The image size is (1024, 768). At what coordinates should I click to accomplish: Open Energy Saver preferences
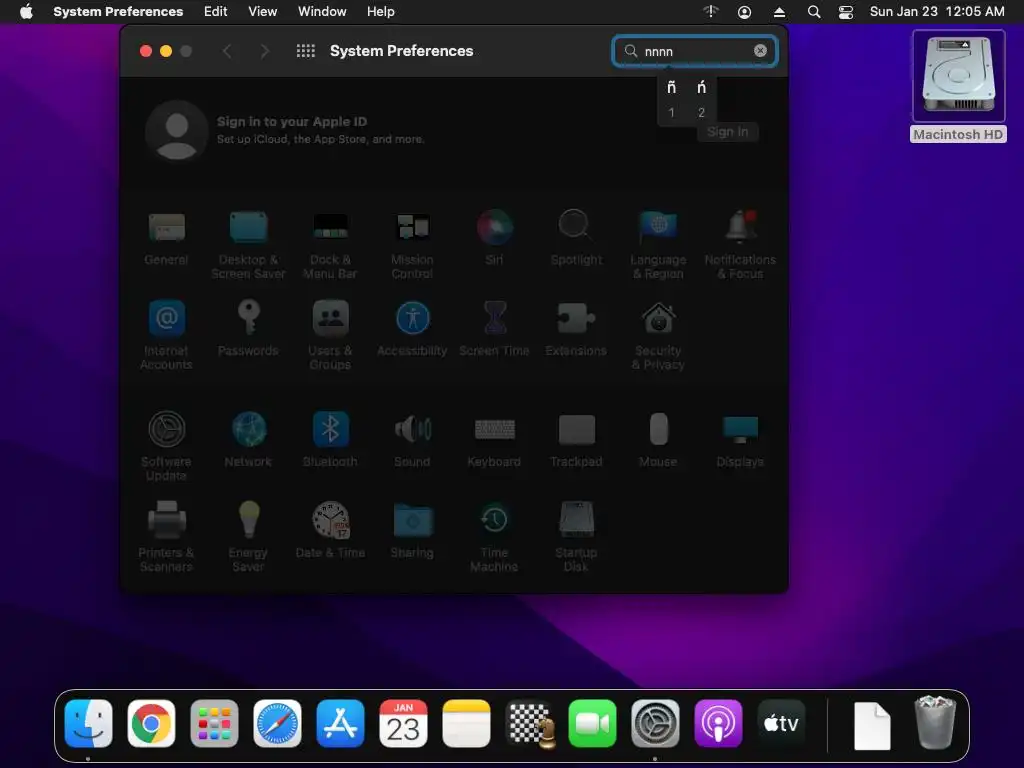[248, 537]
